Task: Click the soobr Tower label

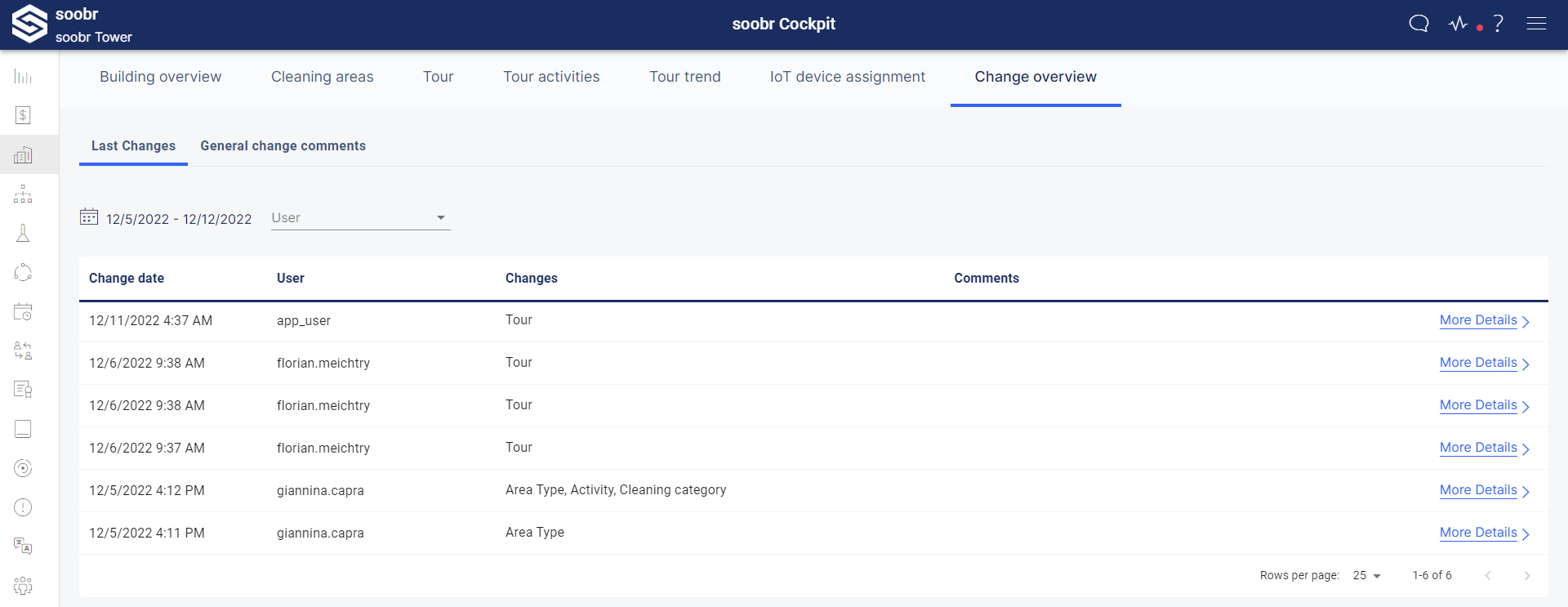Action: pos(94,38)
